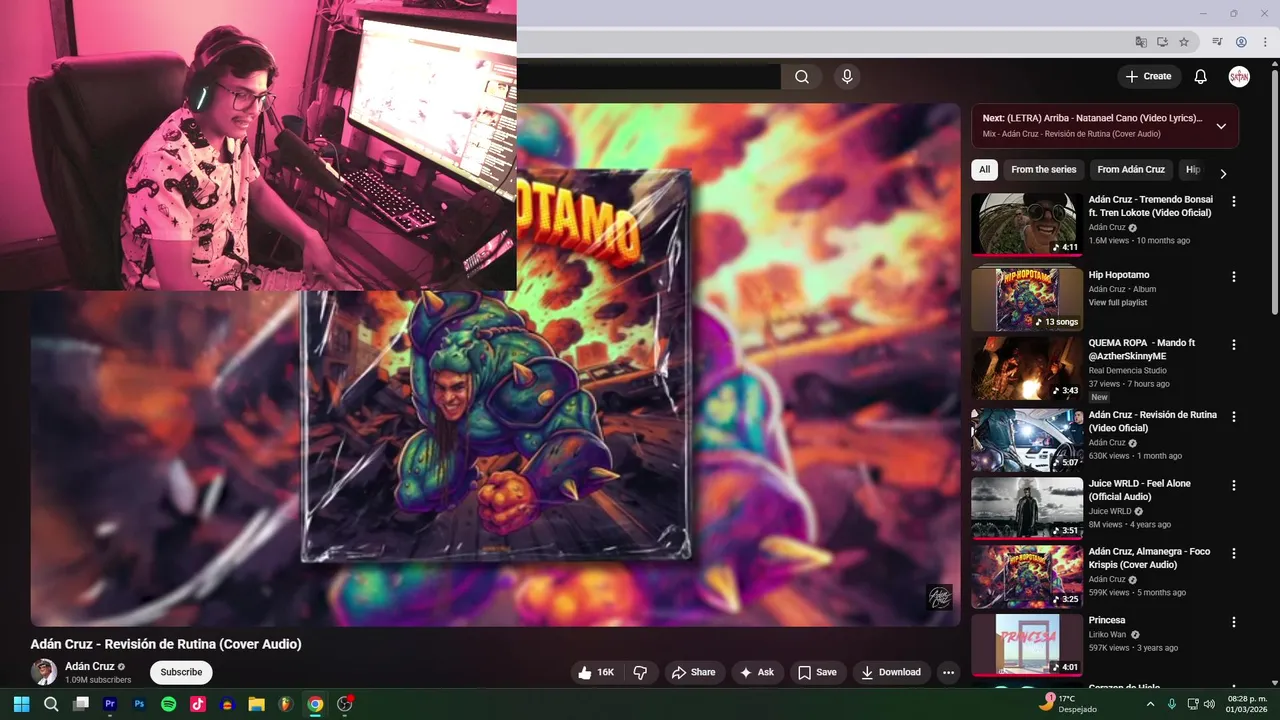
Task: Open Windows taskbar search
Action: coord(51,704)
